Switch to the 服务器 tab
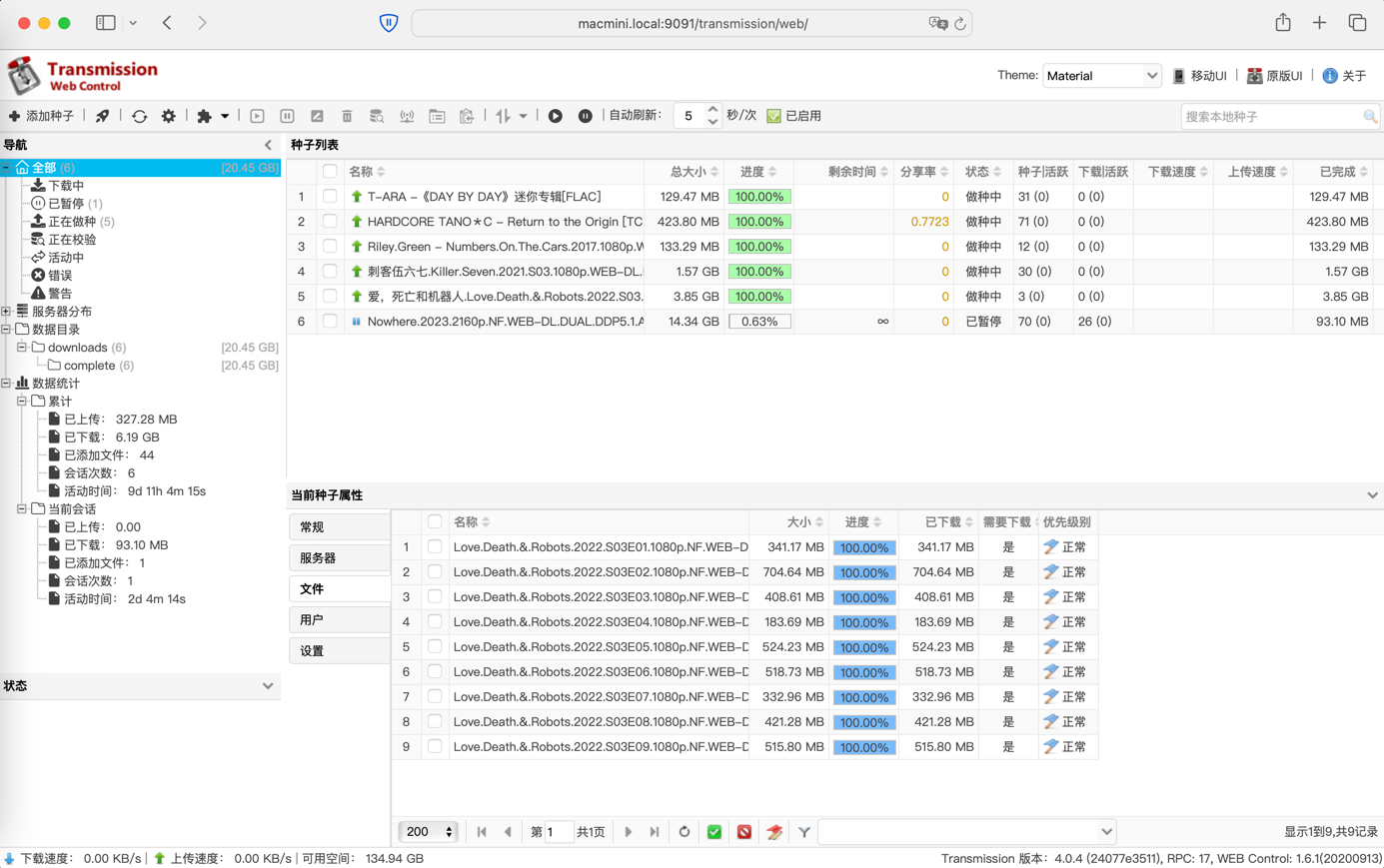This screenshot has width=1384, height=868. click(339, 558)
